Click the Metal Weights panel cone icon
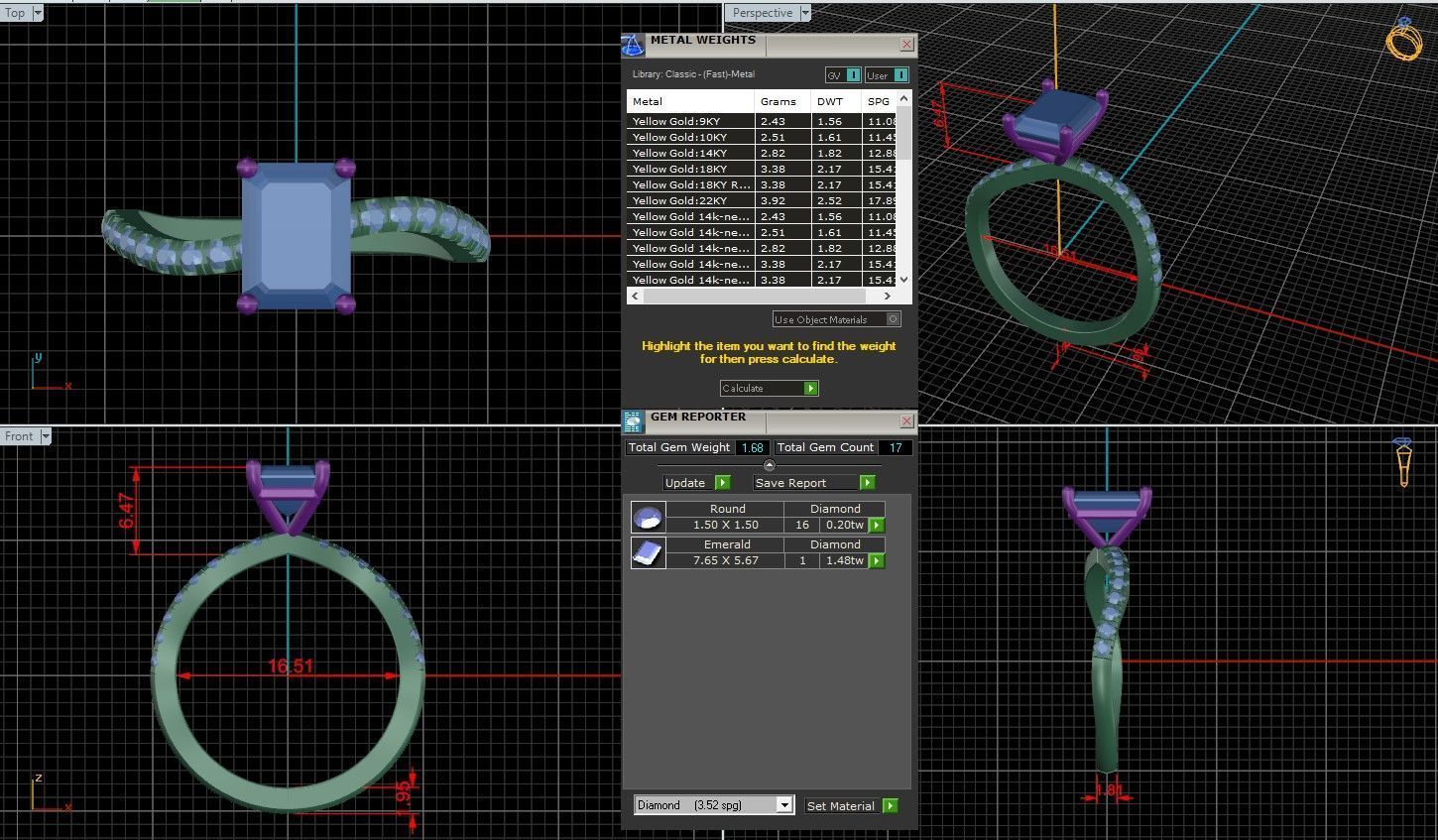1438x840 pixels. coord(633,45)
